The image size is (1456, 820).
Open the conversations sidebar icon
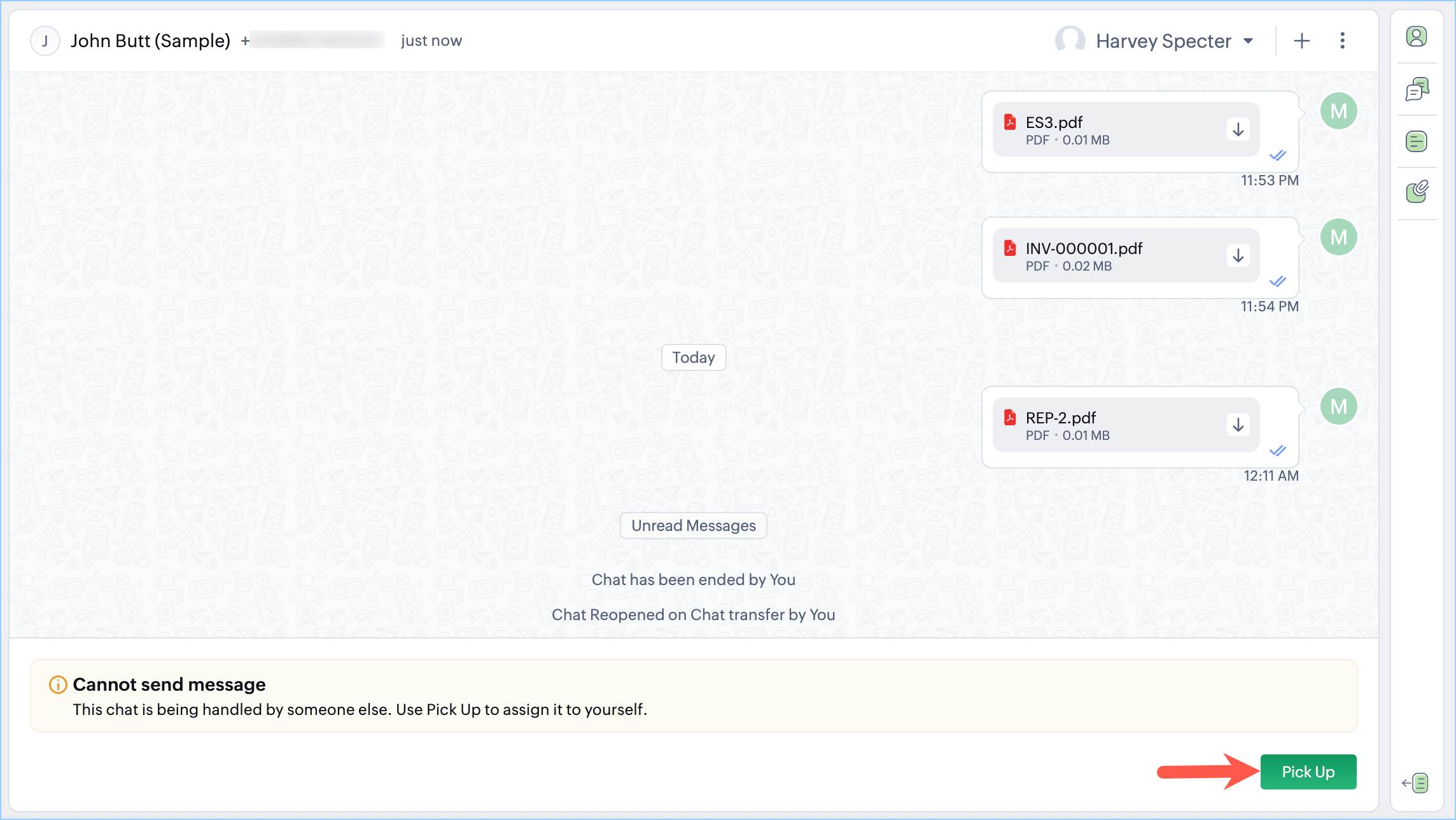coord(1417,89)
